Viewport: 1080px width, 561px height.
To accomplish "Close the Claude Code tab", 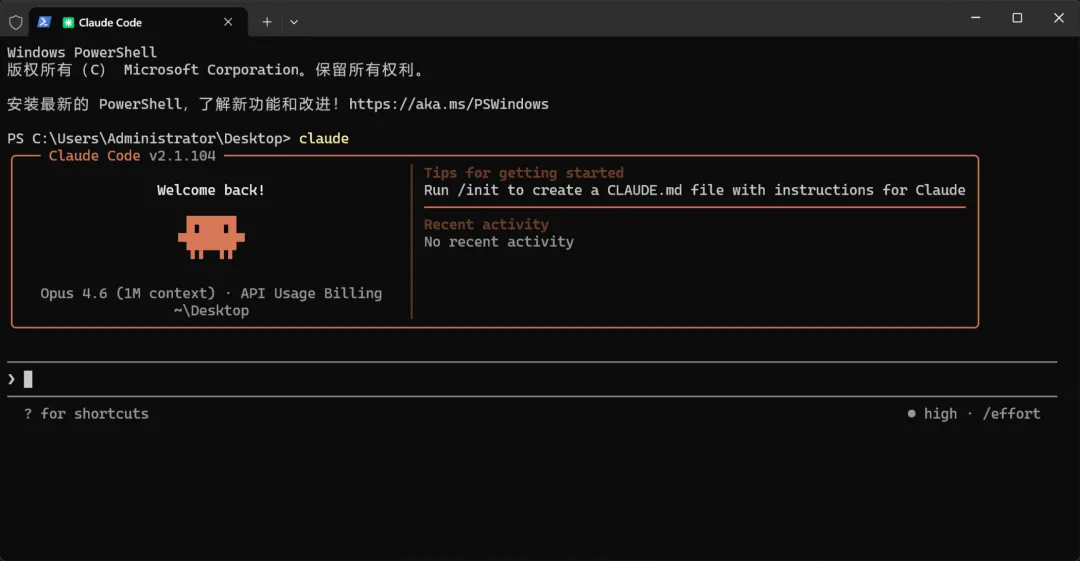I will point(228,22).
